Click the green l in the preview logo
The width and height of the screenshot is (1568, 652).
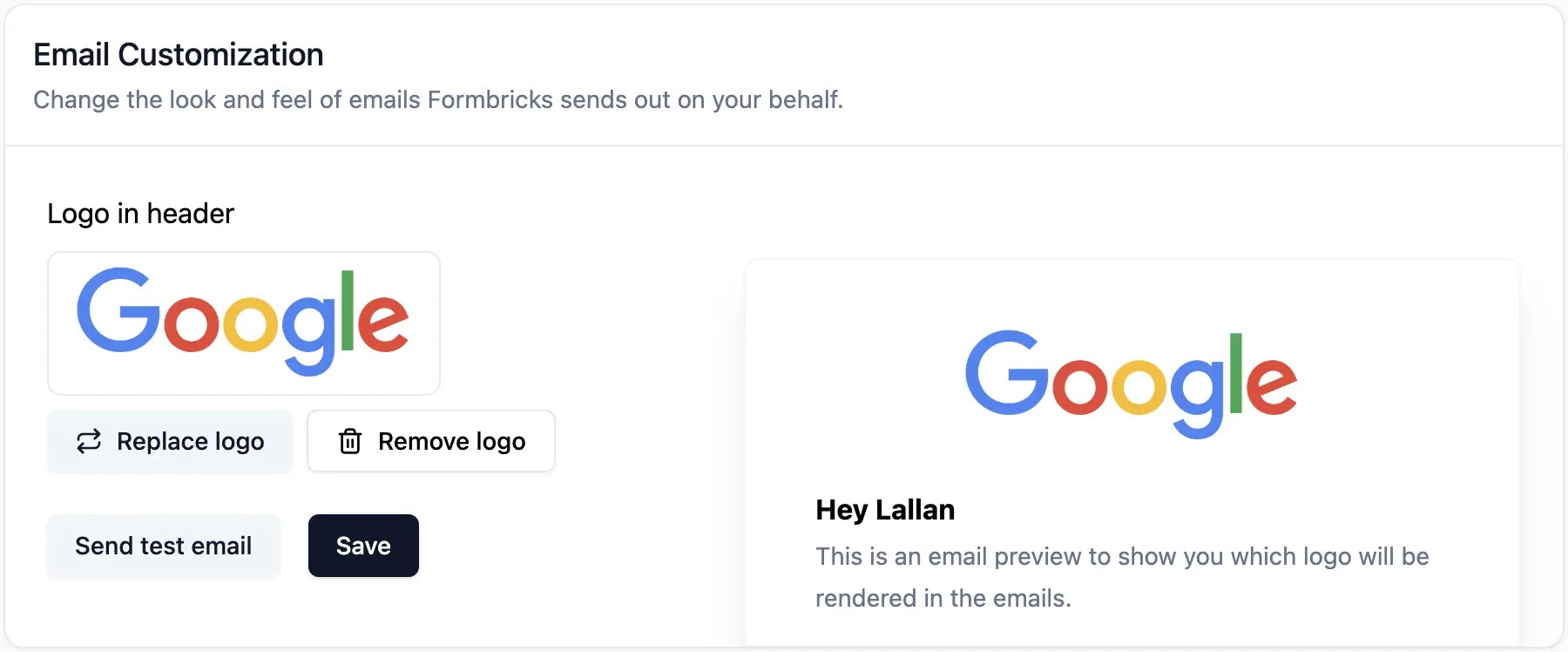tap(1235, 374)
